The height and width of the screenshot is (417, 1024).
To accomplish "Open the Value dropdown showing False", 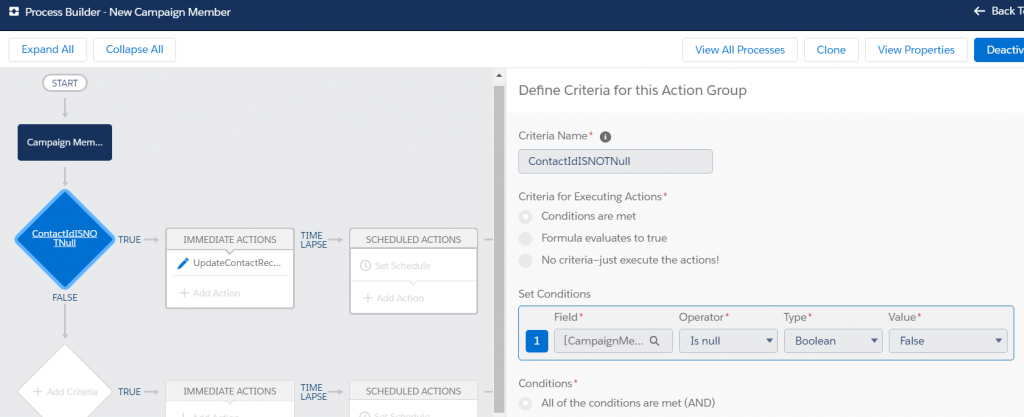I will click(946, 341).
